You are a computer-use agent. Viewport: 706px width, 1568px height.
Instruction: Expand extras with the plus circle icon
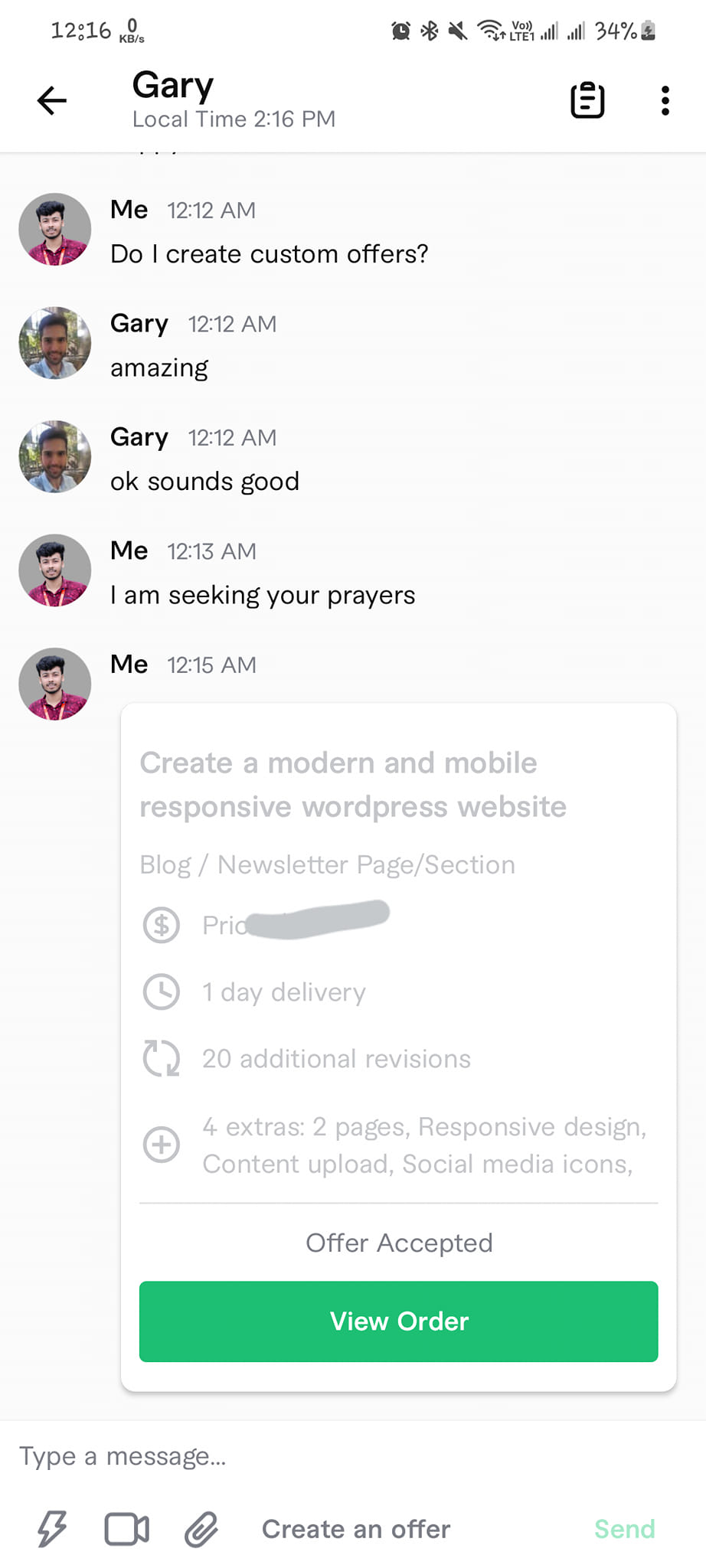point(162,1145)
